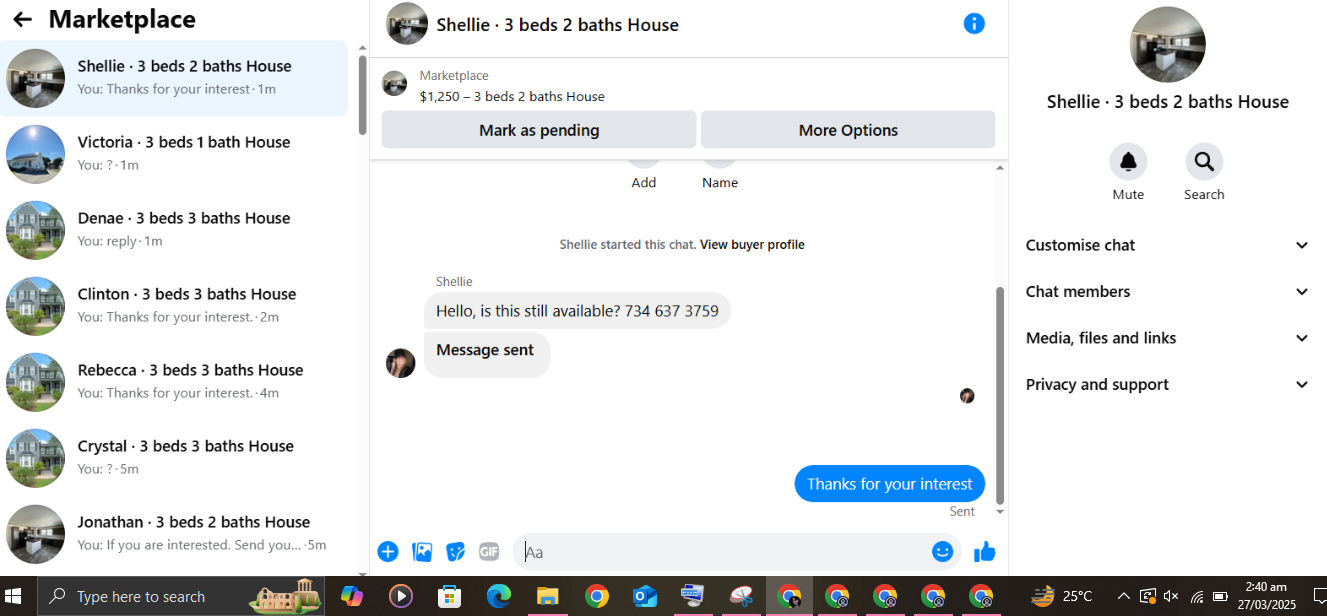The width and height of the screenshot is (1327, 616).
Task: Click the back arrow beside Marketplace
Action: click(22, 19)
